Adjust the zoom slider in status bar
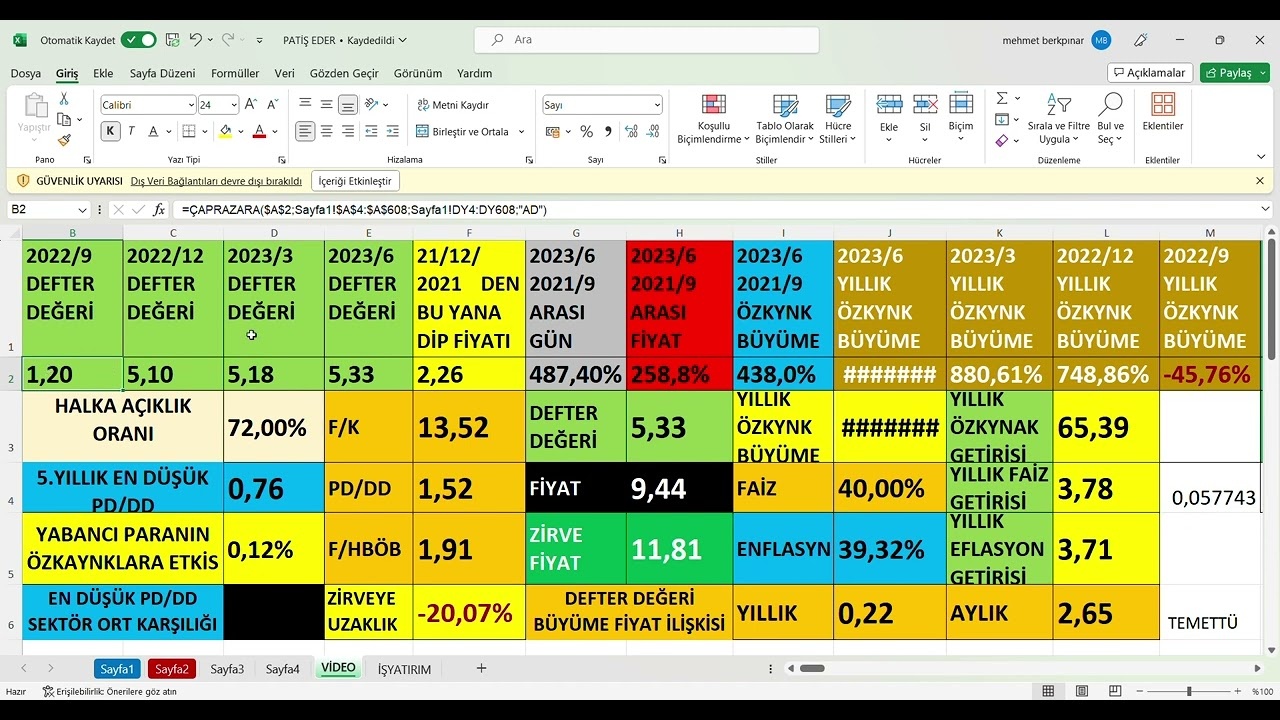This screenshot has width=1280, height=720. pos(1189,691)
